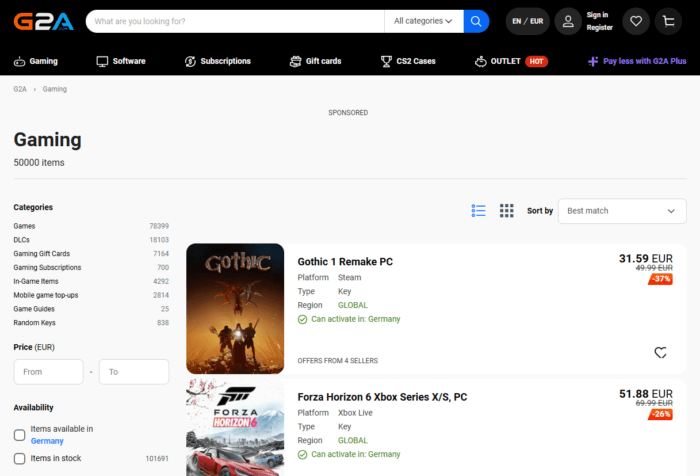Open the EN / EUR language currency selector
The width and height of the screenshot is (700, 476).
[x=527, y=21]
